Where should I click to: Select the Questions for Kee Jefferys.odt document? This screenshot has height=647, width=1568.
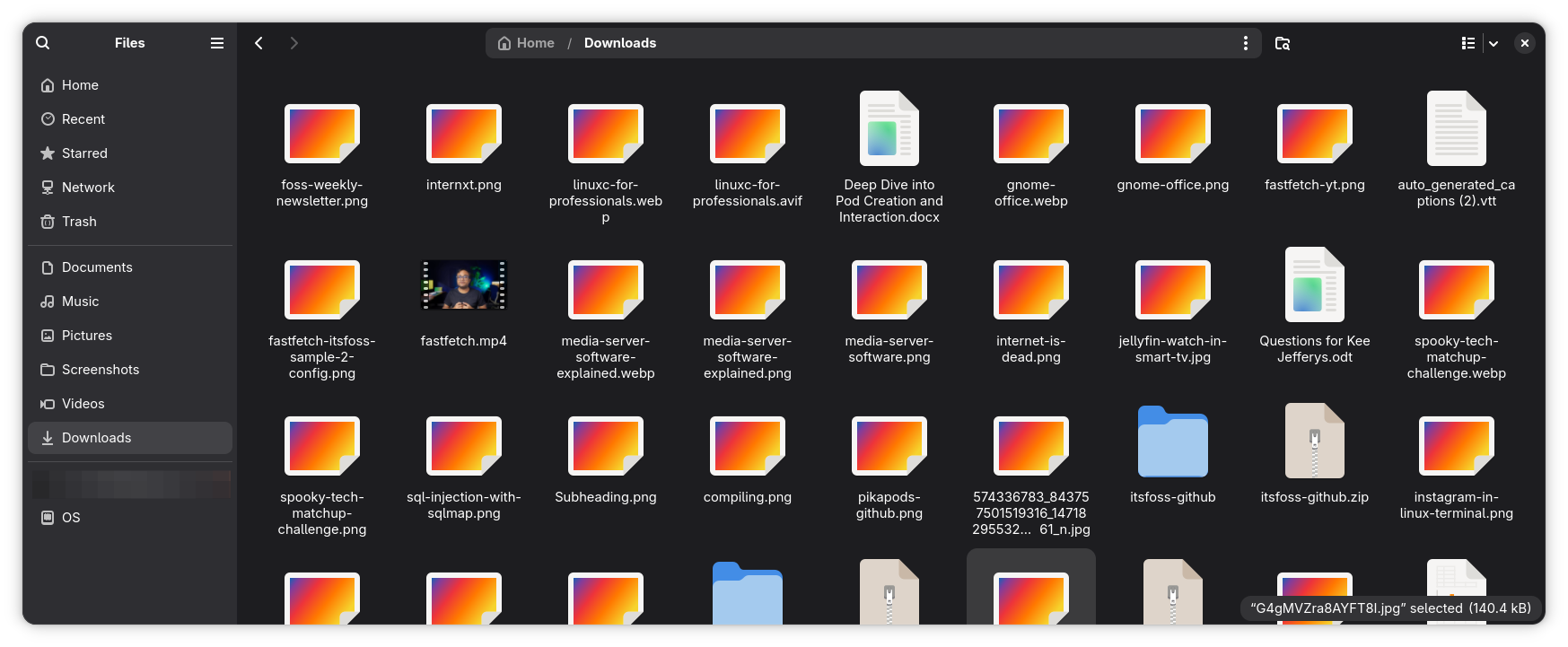coord(1314,285)
